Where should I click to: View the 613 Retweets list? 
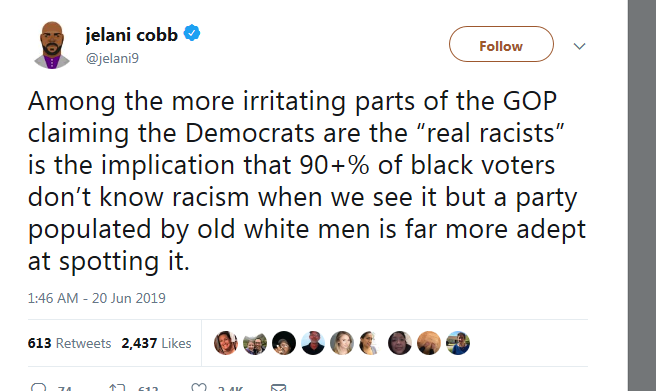[69, 343]
